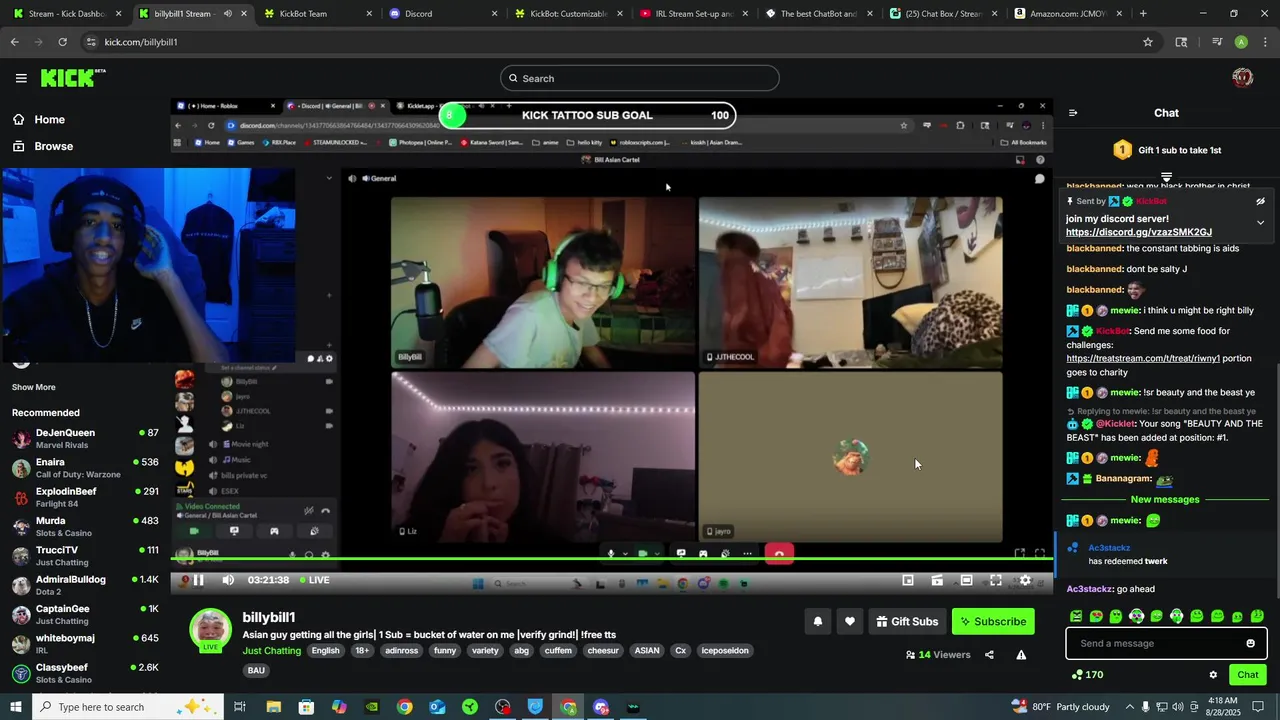The height and width of the screenshot is (720, 1280).
Task: Go to Home in sidebar
Action: (x=39, y=119)
